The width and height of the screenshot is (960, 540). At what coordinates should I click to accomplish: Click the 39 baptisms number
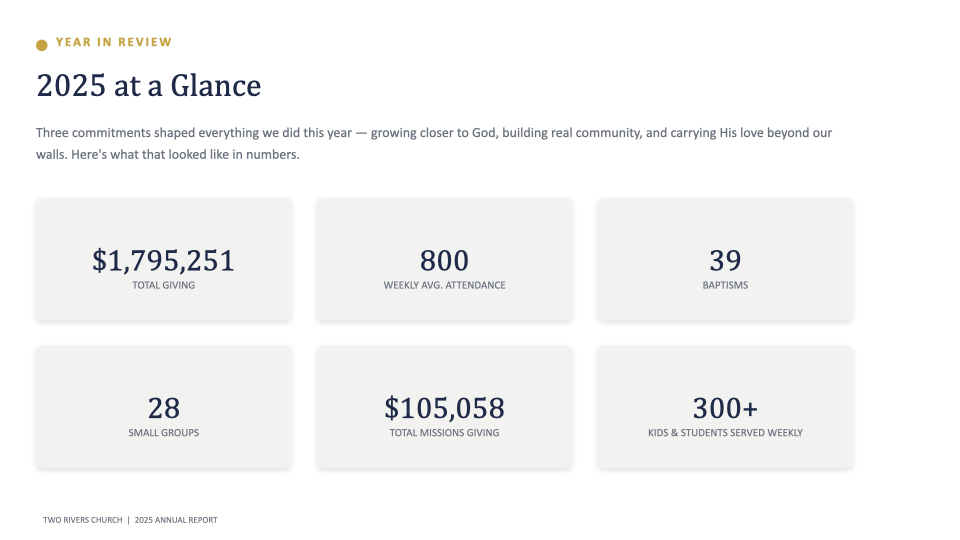(726, 261)
